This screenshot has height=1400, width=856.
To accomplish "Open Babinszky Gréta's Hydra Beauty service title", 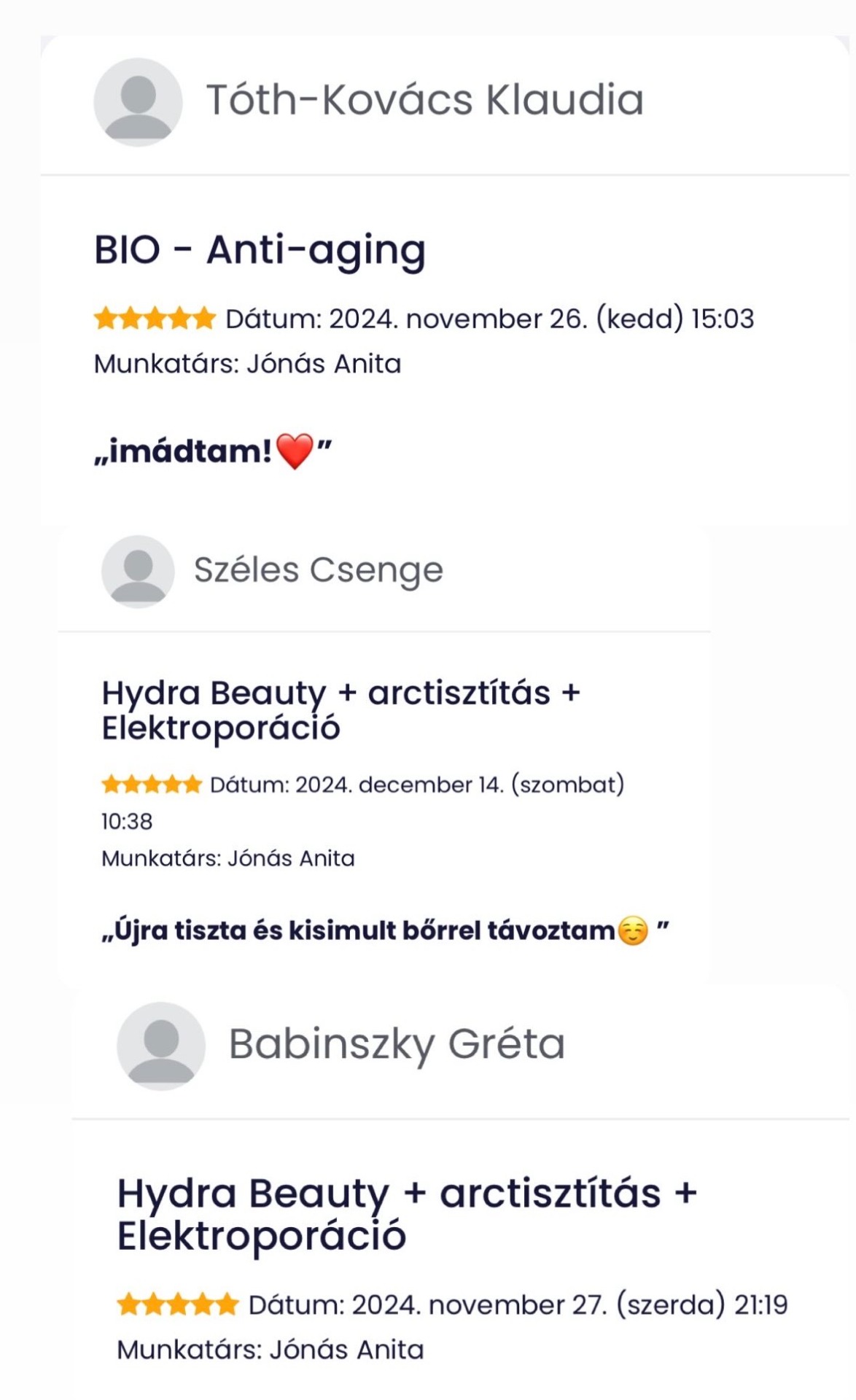I will [407, 1214].
